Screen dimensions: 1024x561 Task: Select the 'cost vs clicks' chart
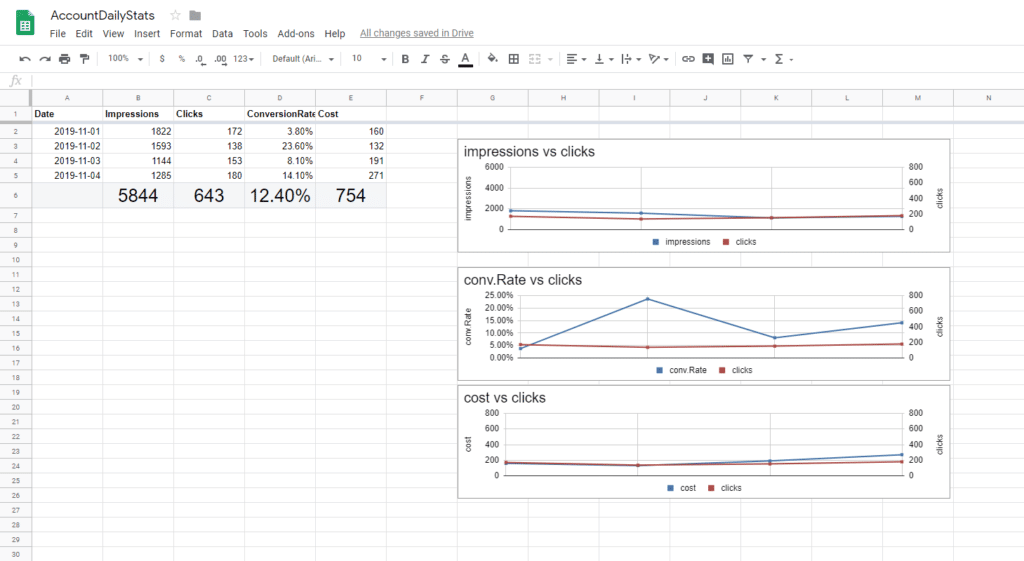coord(703,442)
